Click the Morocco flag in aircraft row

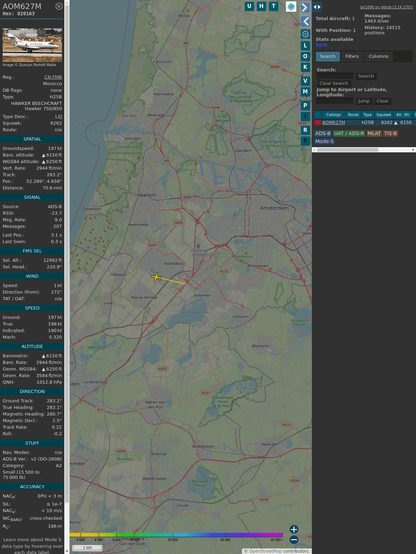tap(318, 122)
